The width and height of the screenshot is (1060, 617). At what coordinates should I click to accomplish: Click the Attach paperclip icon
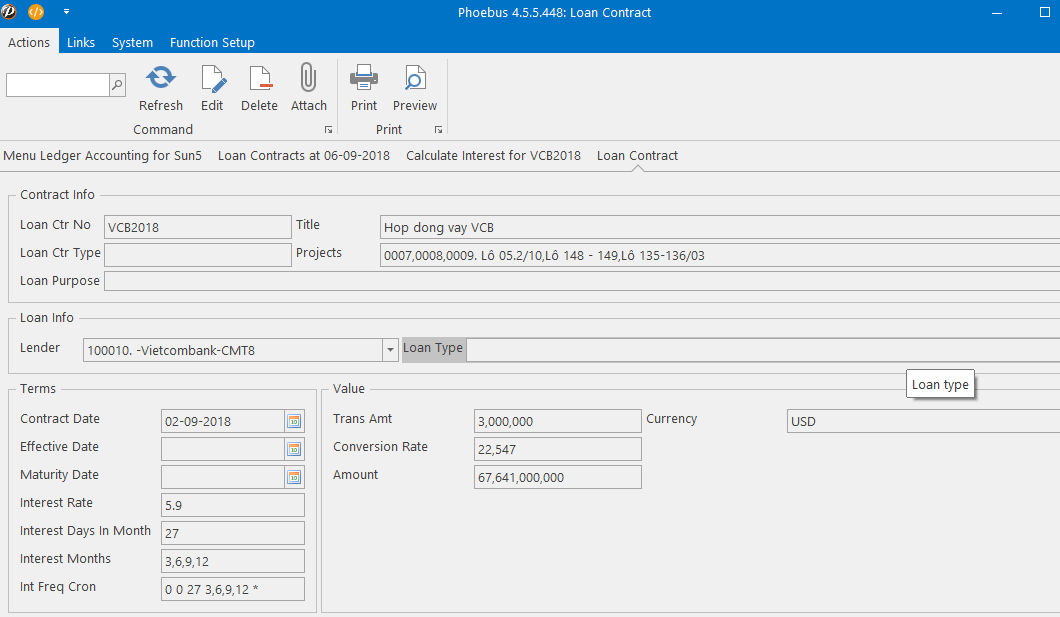[x=308, y=79]
